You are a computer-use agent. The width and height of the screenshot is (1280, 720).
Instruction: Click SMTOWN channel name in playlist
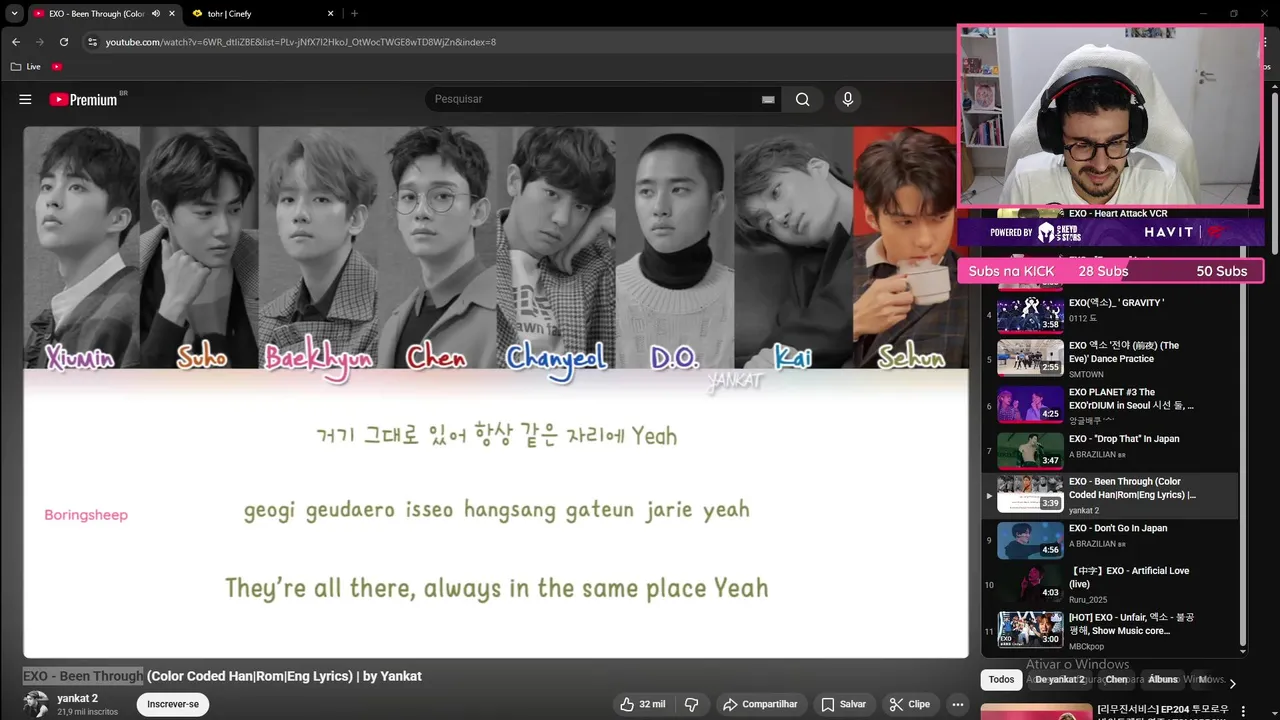(x=1086, y=374)
